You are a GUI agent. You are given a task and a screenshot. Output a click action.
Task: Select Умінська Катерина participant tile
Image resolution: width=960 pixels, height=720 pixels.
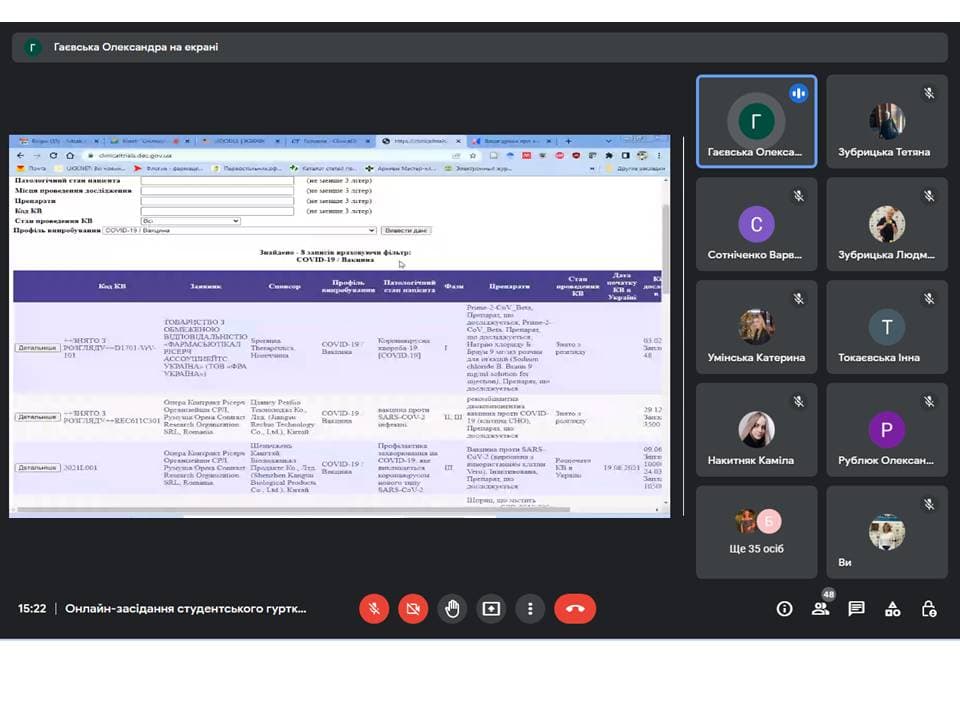756,327
